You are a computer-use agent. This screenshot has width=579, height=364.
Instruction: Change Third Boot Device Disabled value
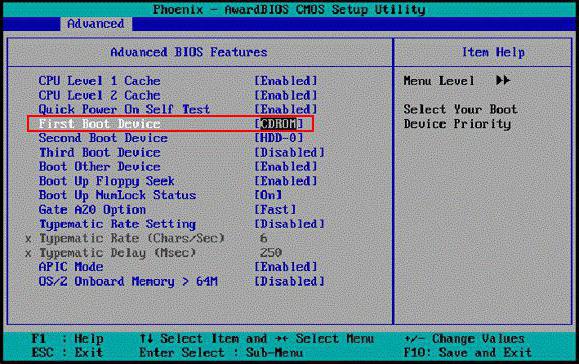click(x=290, y=152)
